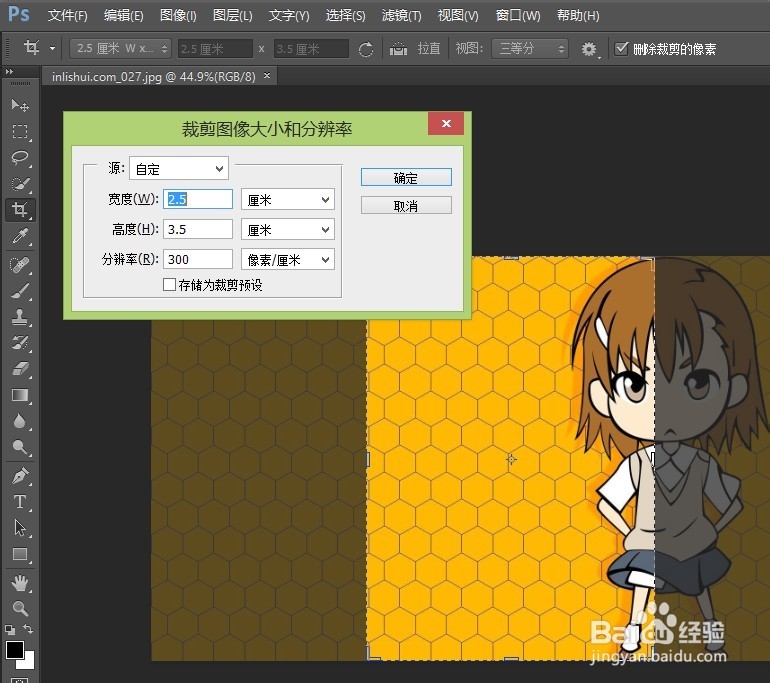This screenshot has height=683, width=770.
Task: Select the Lasso tool
Action: (20, 157)
